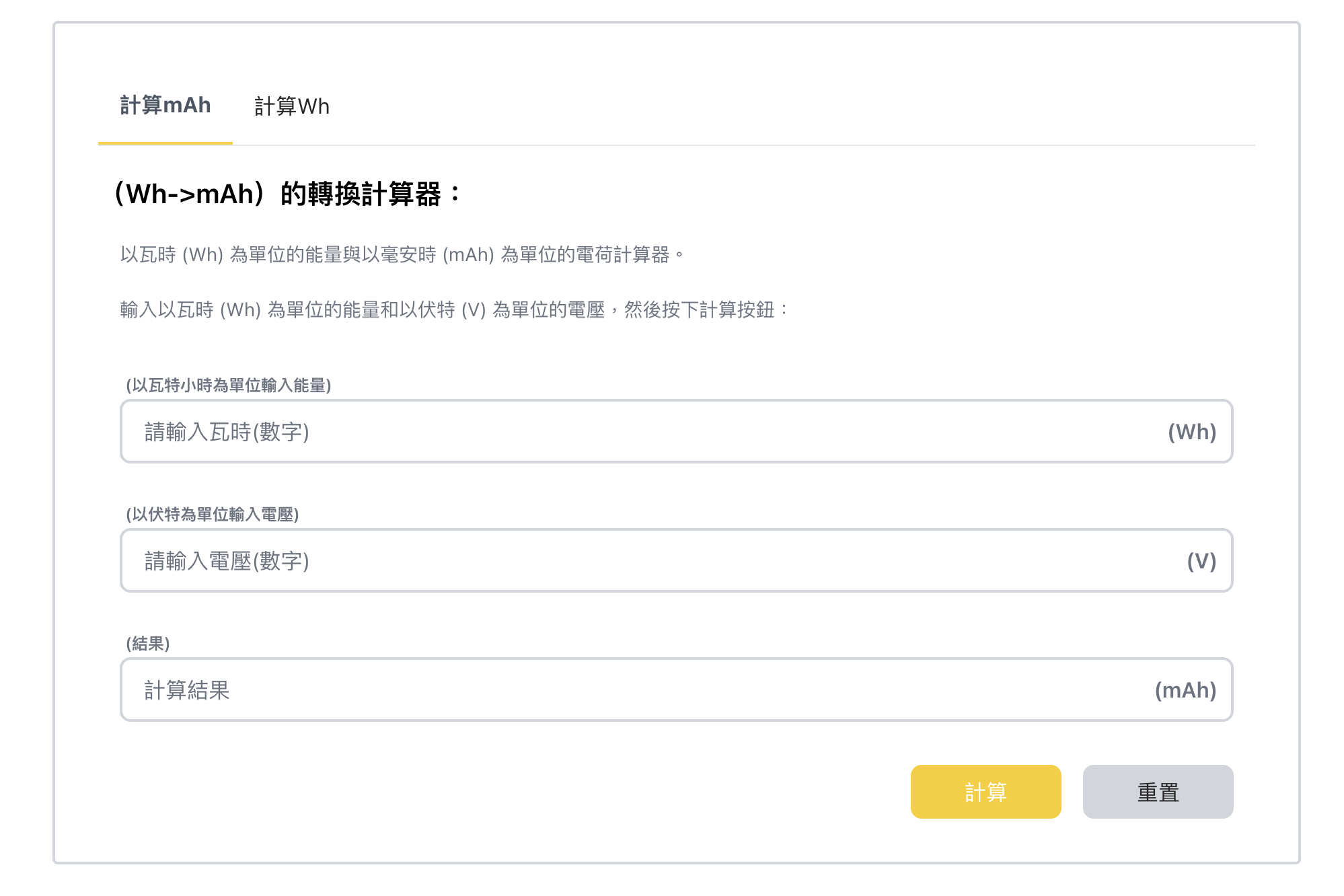1344x896 pixels.
Task: Click the (V) unit suffix in voltage field
Action: point(1201,561)
